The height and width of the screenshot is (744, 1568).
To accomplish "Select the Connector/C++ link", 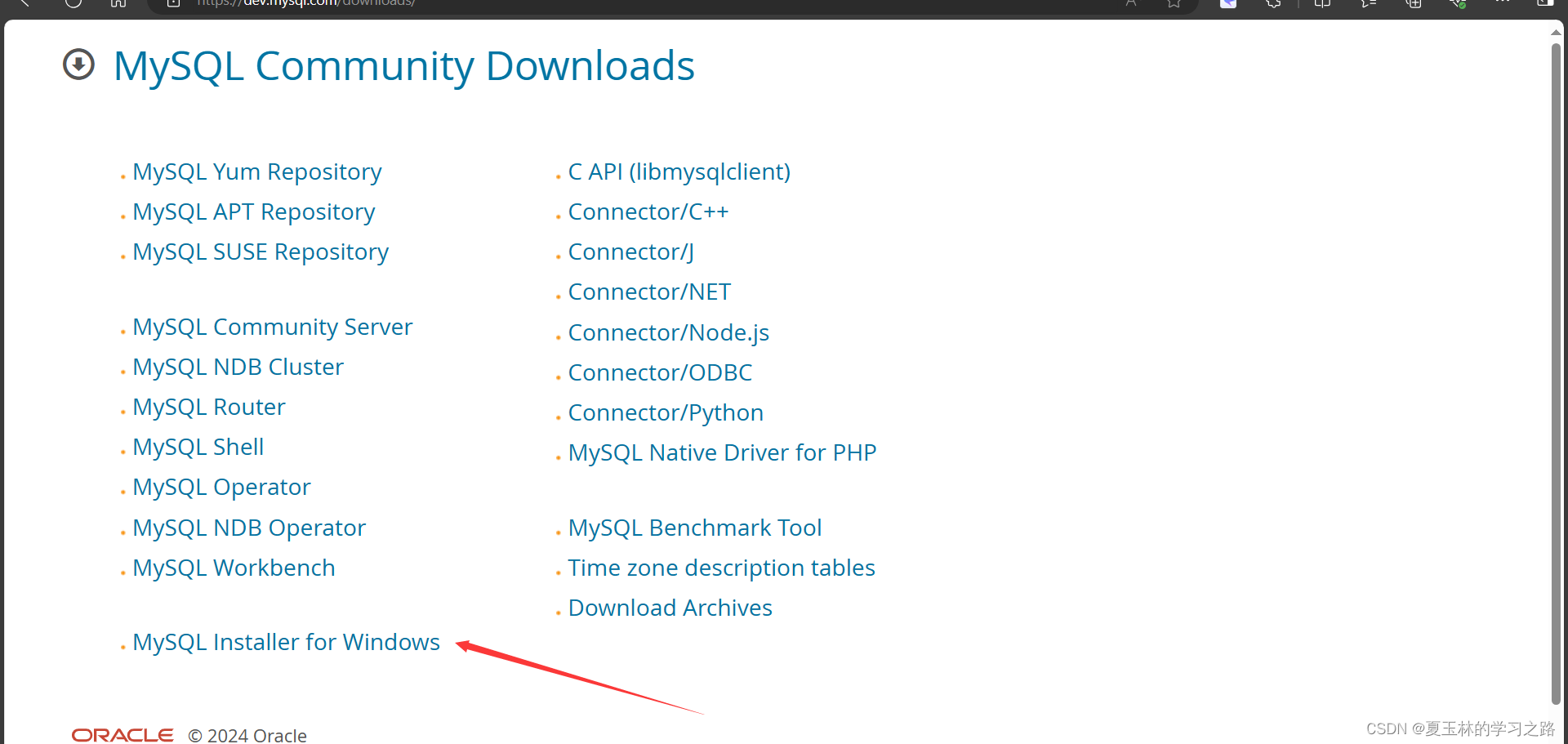I will (x=648, y=212).
